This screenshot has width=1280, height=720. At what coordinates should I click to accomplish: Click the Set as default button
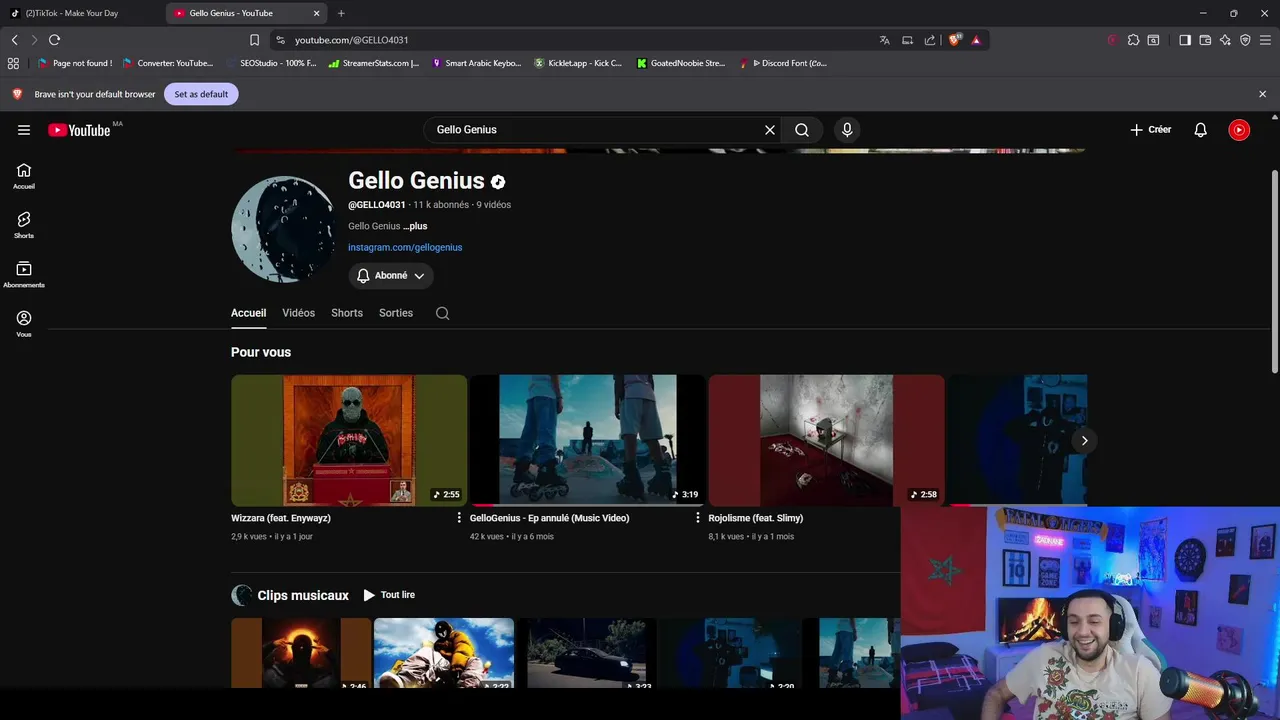tap(201, 94)
